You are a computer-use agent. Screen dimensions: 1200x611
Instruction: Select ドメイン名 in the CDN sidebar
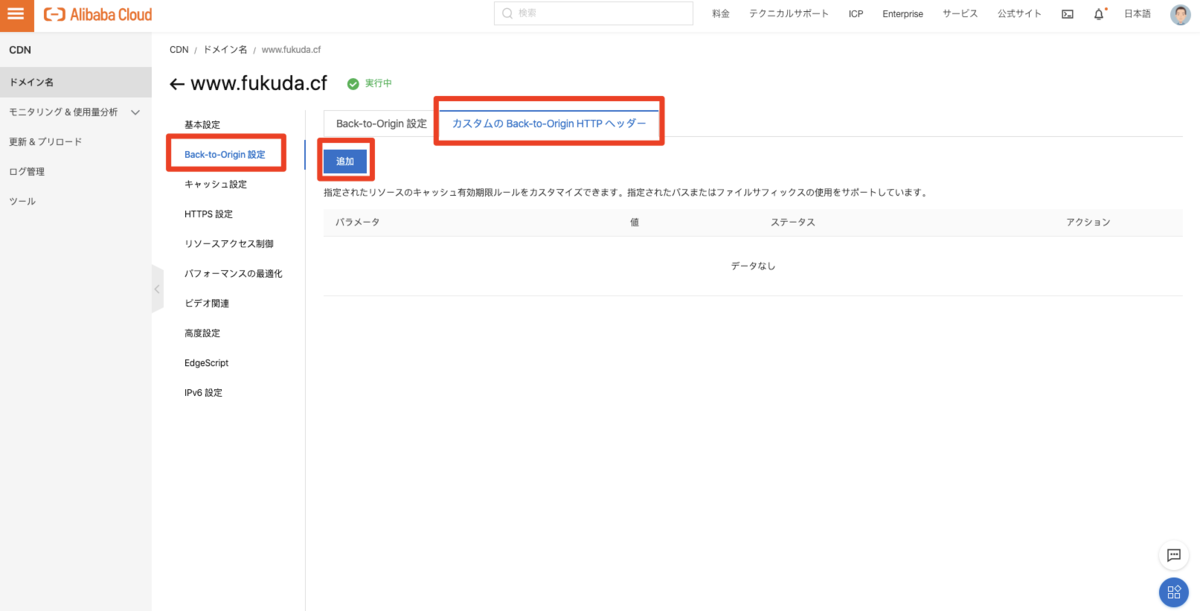[76, 82]
